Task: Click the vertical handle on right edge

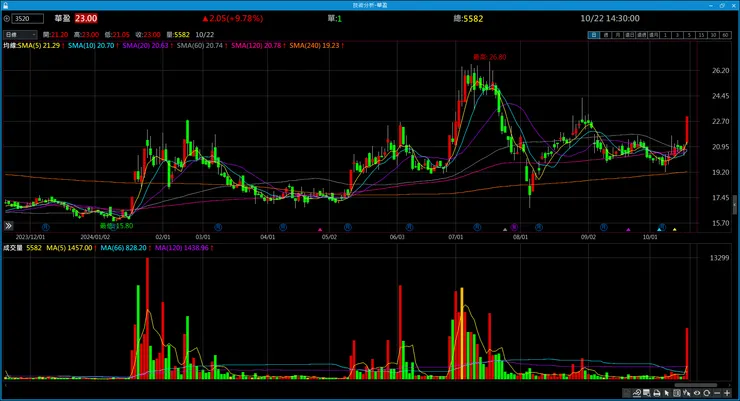Action: [x=734, y=205]
